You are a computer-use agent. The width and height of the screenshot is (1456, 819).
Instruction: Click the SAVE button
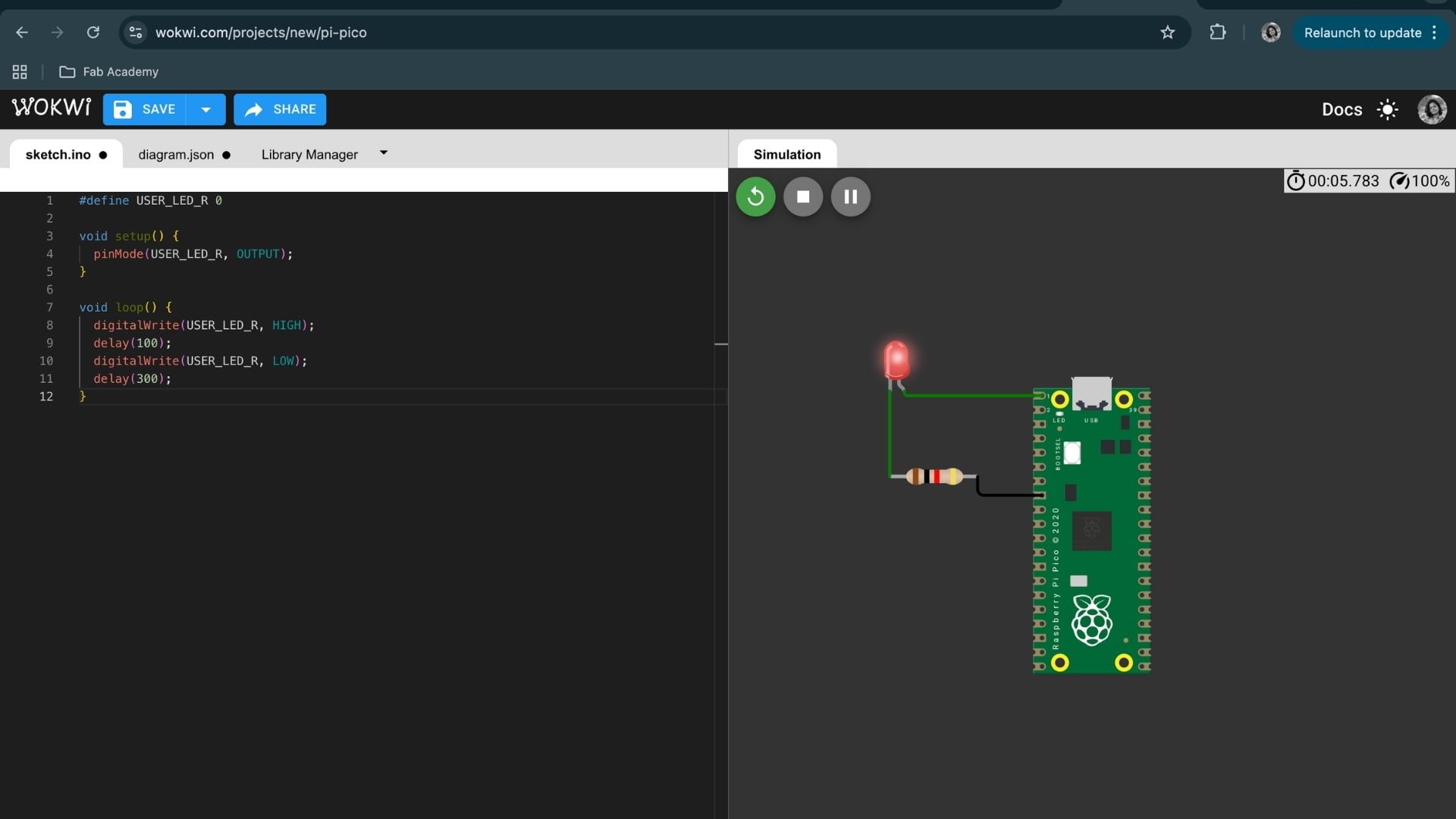[x=145, y=110]
